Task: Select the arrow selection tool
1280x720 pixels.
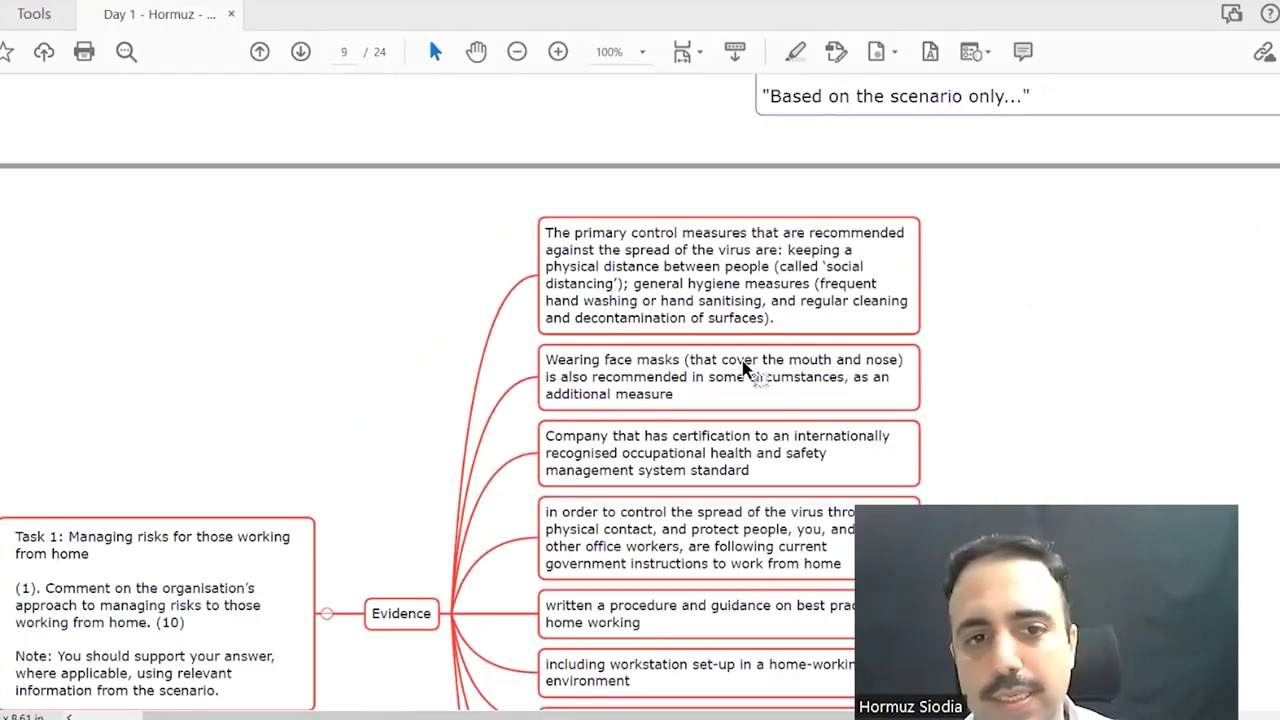Action: pyautogui.click(x=435, y=52)
